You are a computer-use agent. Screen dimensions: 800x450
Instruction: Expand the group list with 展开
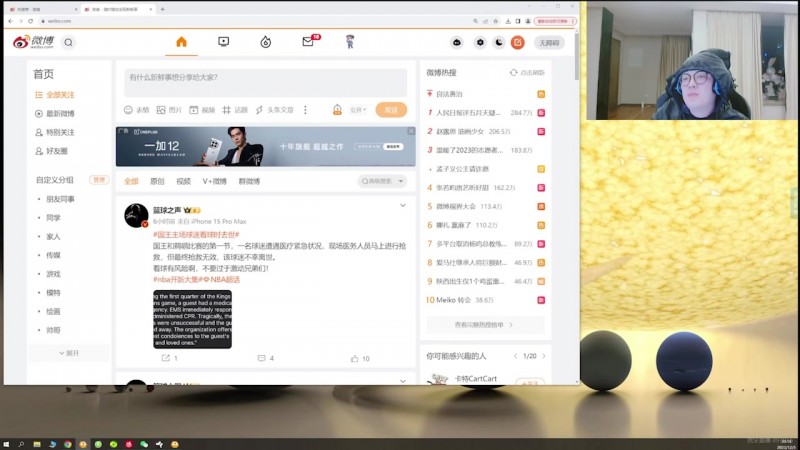point(69,353)
